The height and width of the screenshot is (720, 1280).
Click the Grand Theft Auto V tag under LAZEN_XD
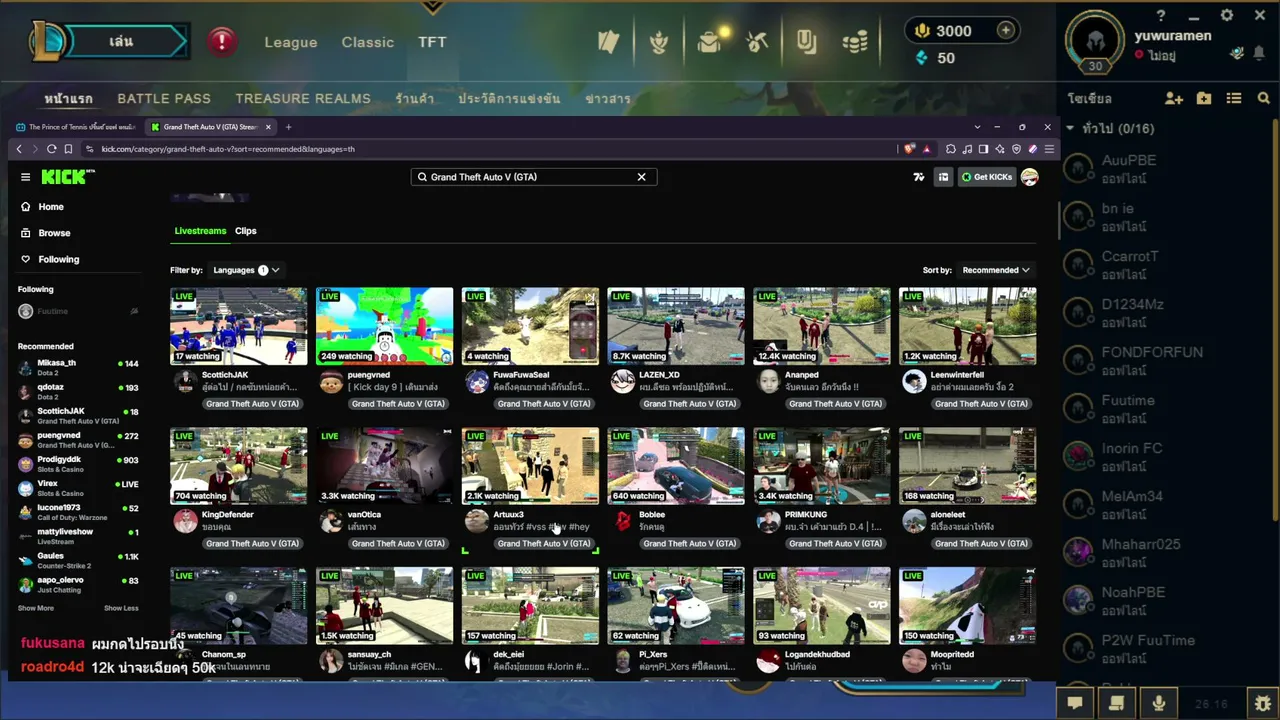click(689, 404)
